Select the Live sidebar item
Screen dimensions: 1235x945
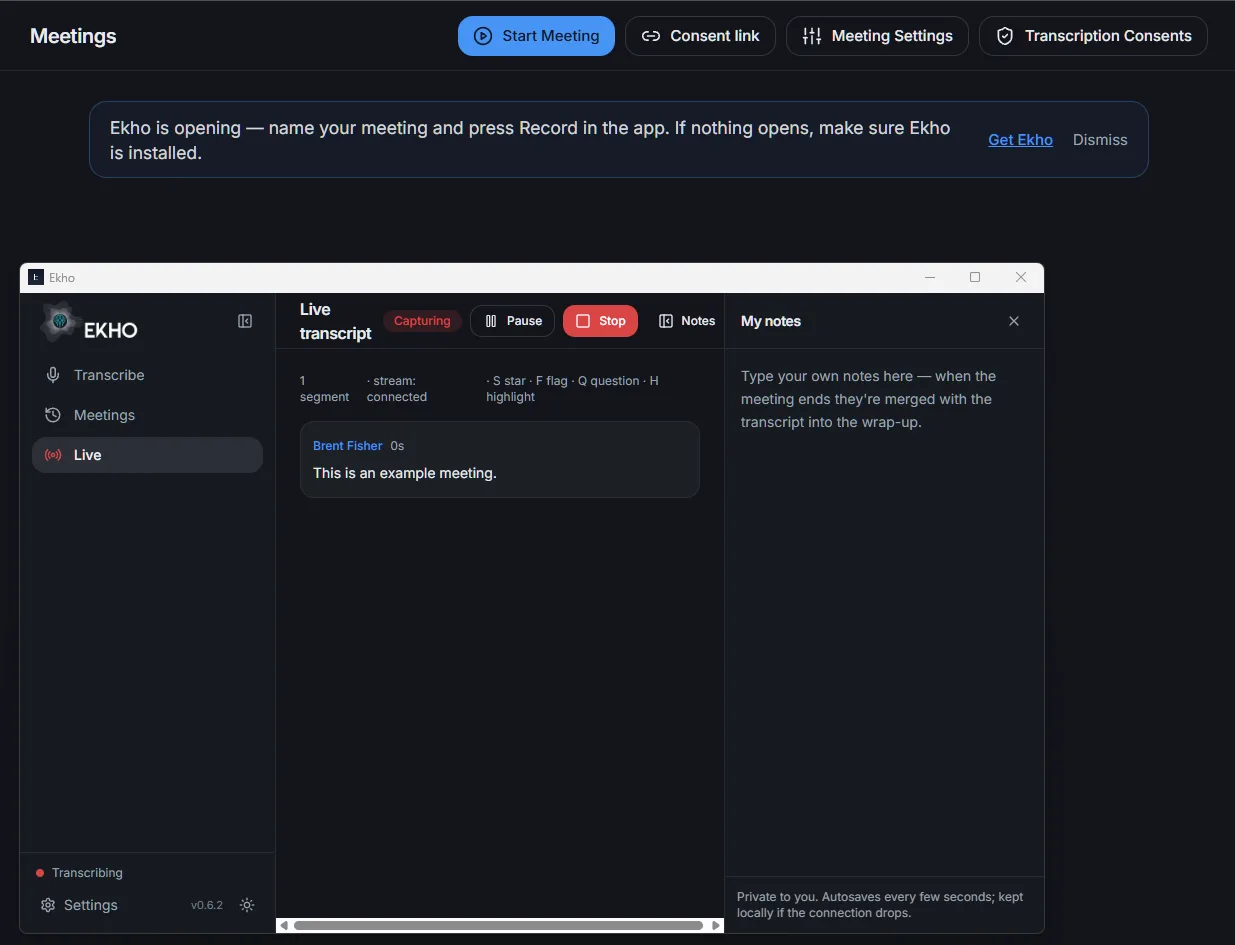[x=147, y=455]
